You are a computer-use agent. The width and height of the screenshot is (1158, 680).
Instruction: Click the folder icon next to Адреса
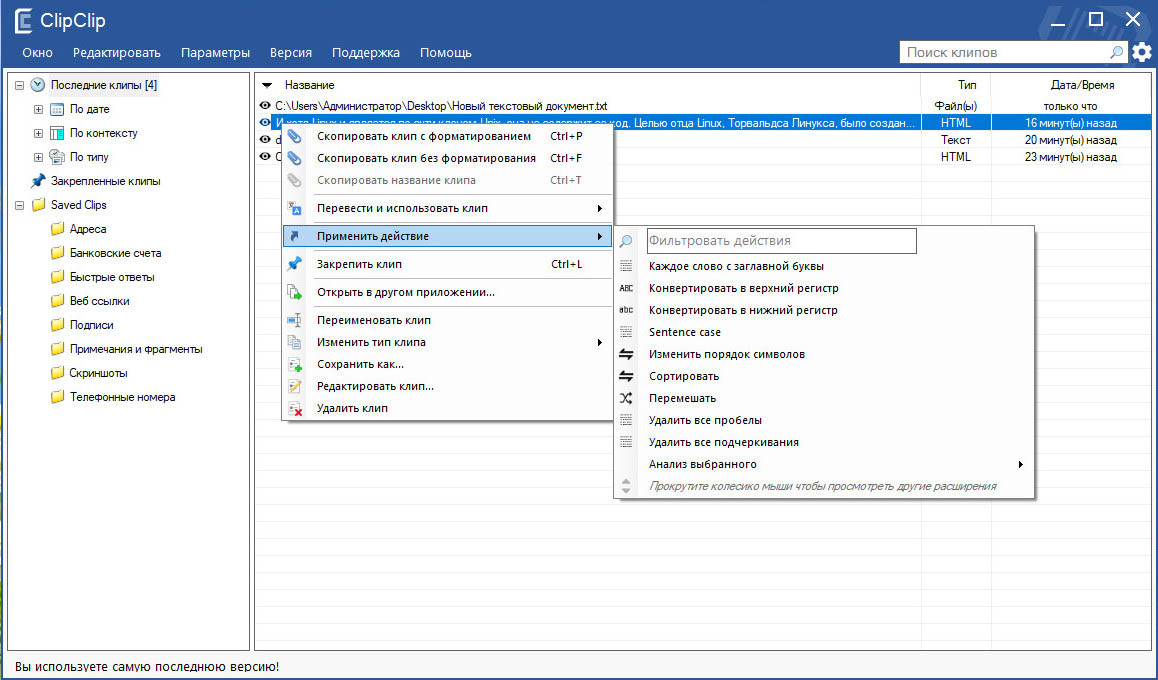click(58, 229)
